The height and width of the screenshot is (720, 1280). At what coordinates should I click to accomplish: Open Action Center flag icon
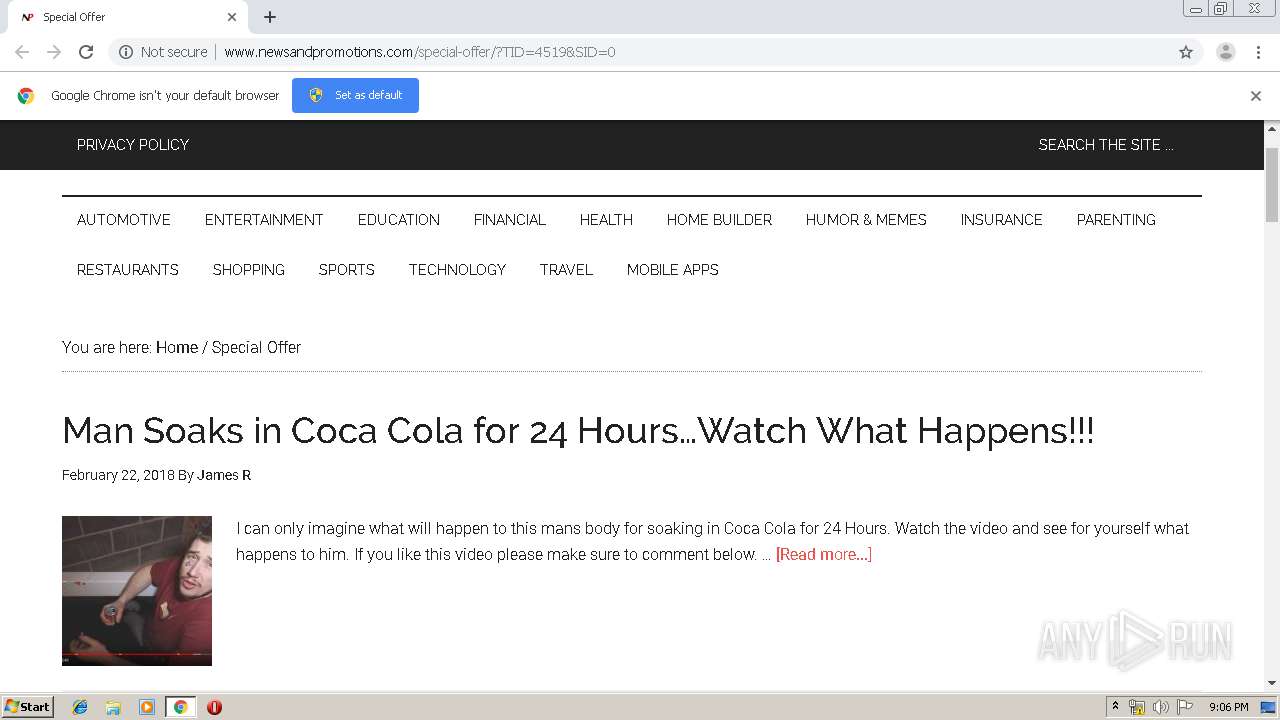pyautogui.click(x=1185, y=707)
